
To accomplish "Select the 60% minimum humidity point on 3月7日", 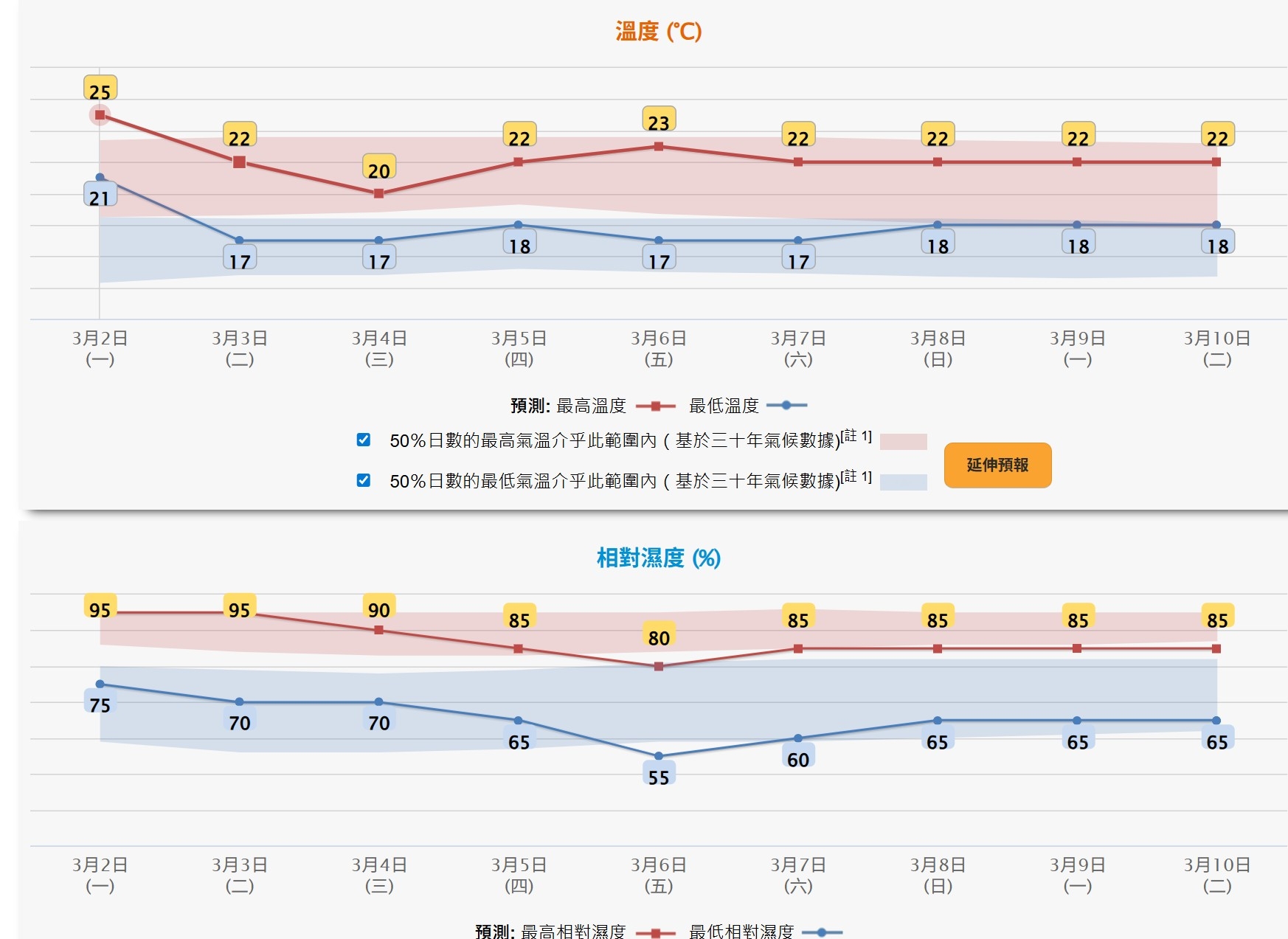I will pos(797,738).
